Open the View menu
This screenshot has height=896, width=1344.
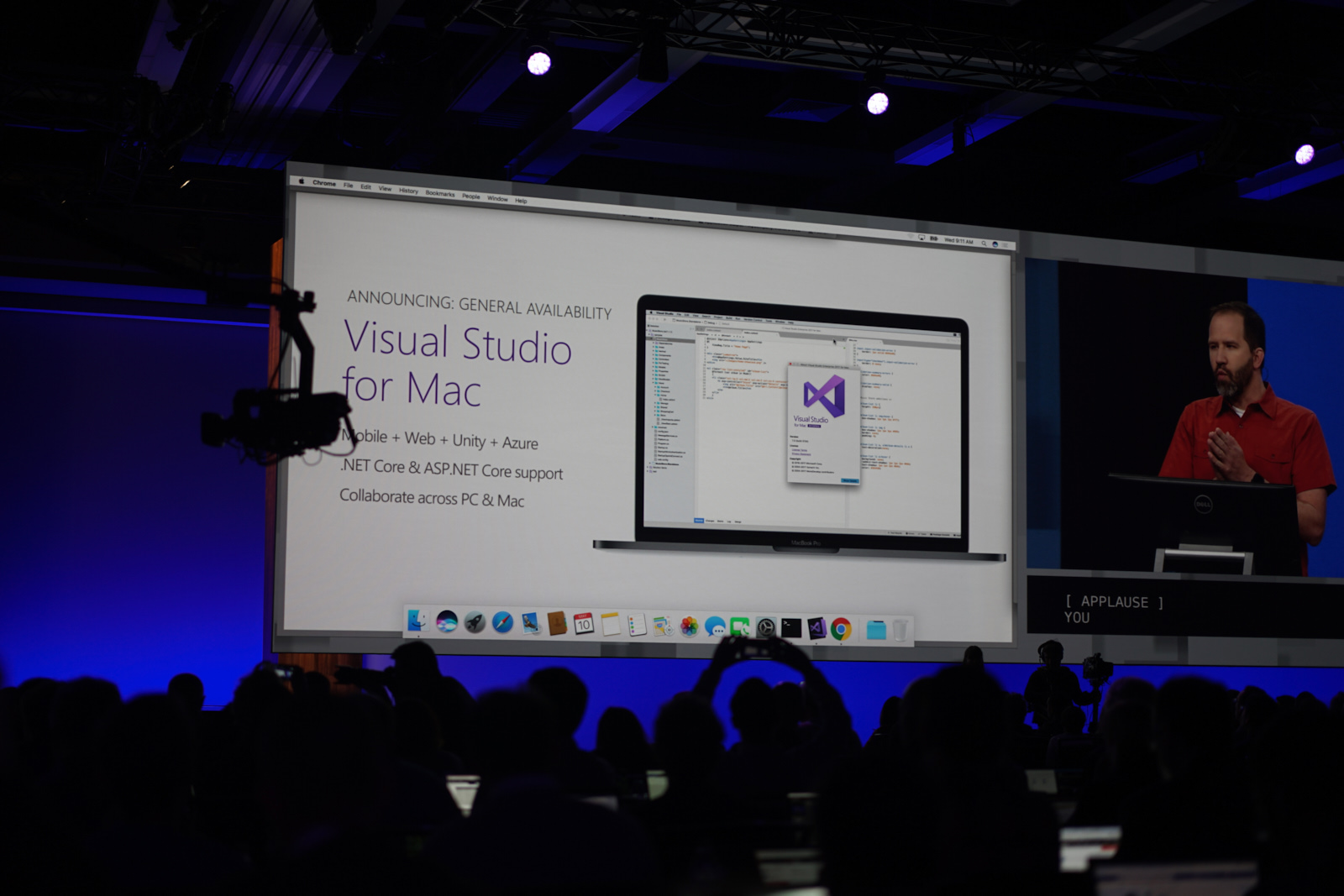point(385,188)
